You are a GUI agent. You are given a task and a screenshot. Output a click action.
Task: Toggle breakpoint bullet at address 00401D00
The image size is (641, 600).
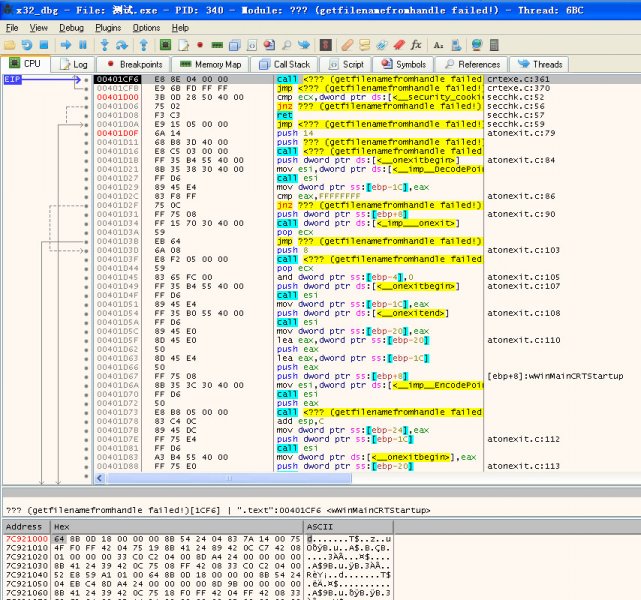[86, 97]
